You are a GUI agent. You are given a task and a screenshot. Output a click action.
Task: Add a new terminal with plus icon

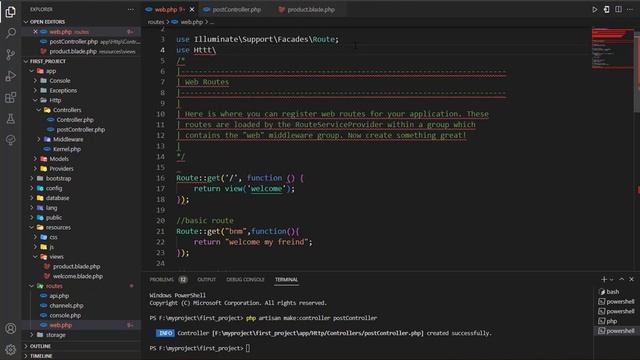pyautogui.click(x=604, y=279)
